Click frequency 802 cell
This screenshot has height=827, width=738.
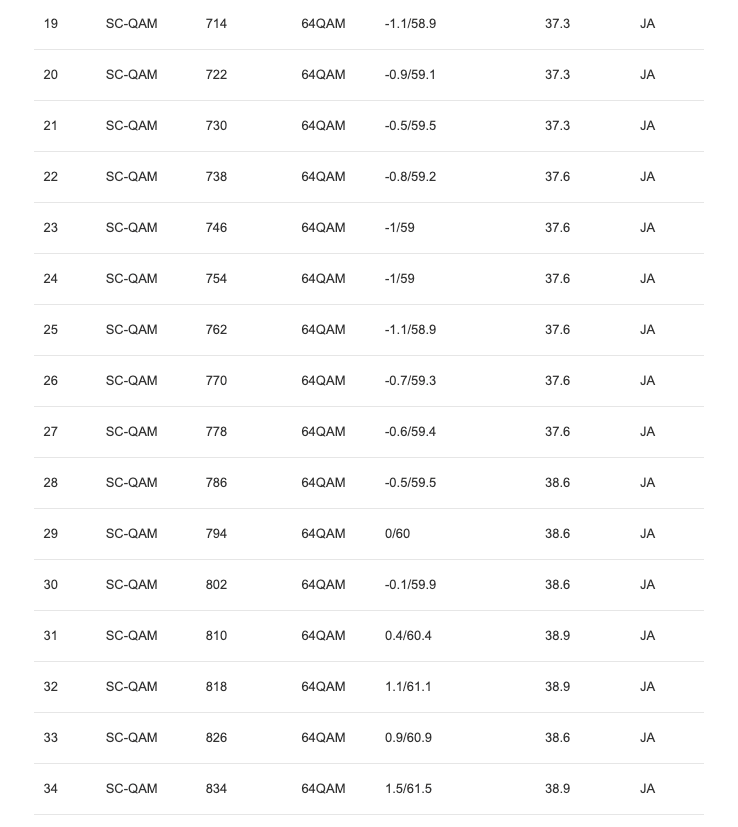(216, 585)
